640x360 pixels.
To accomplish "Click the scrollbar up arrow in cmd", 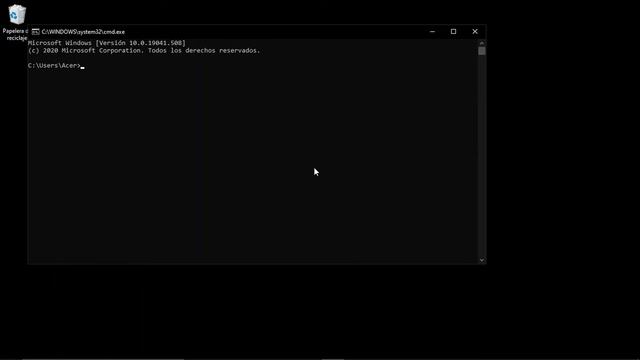I will (x=482, y=43).
